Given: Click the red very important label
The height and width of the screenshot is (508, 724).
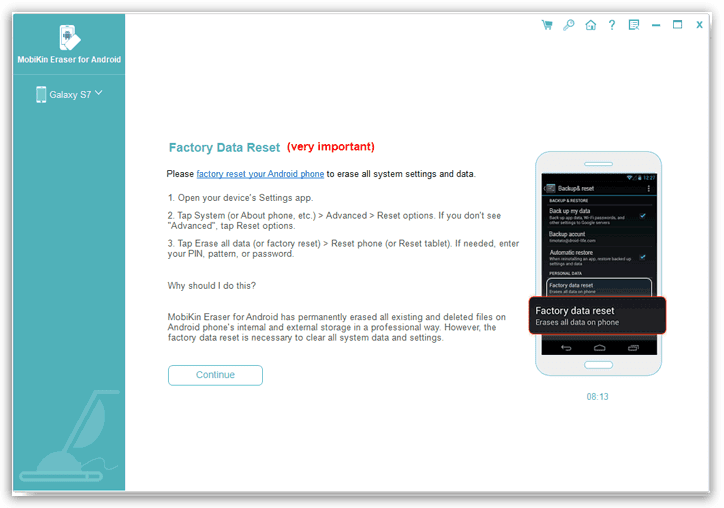Looking at the screenshot, I should pos(331,147).
